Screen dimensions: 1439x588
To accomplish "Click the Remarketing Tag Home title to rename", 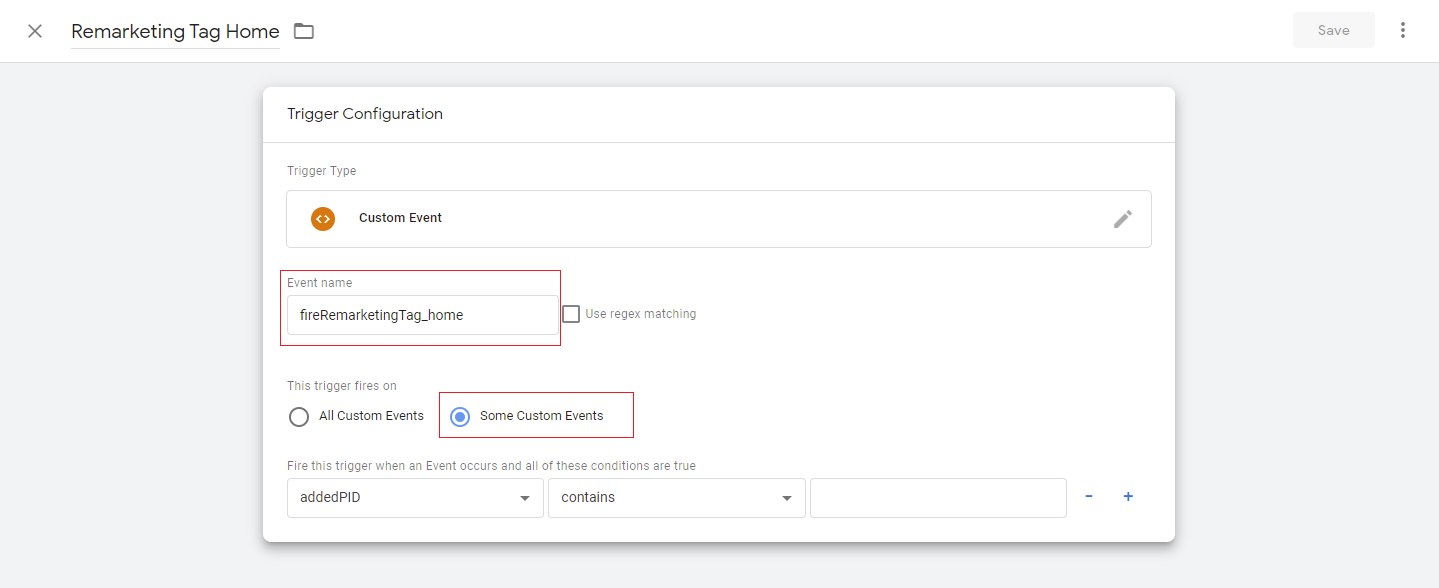I will pos(175,31).
